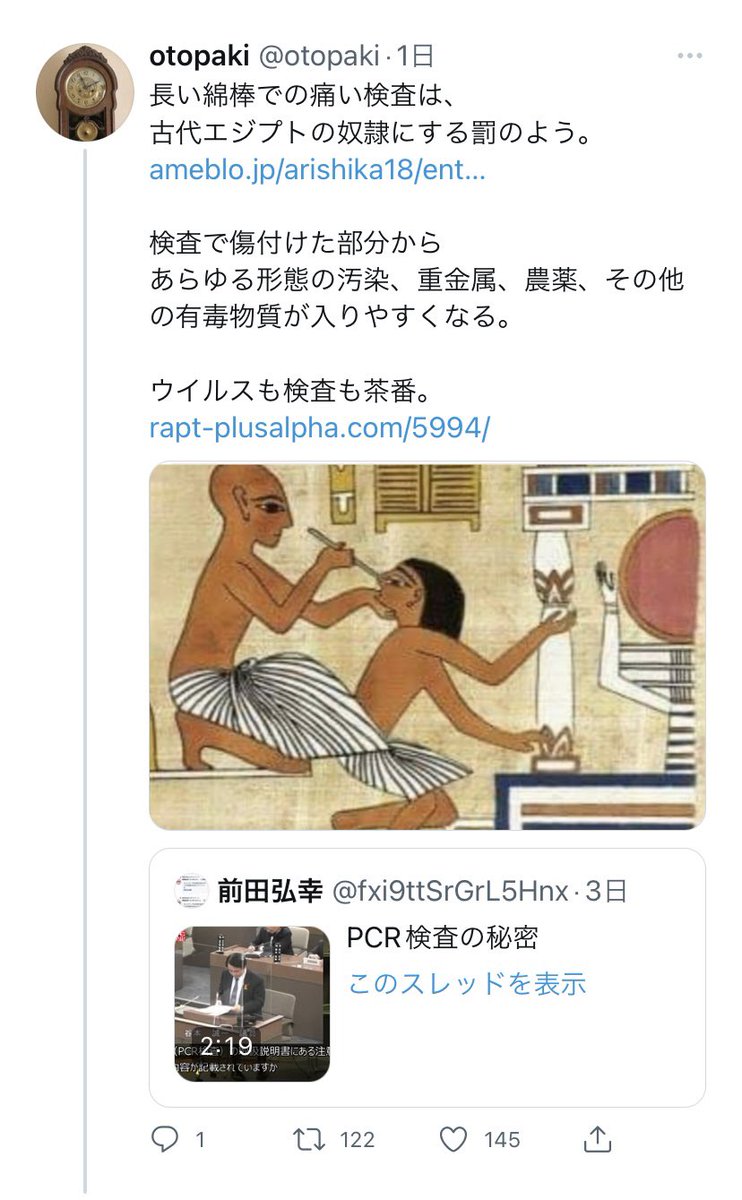This screenshot has width=742, height=1200.
Task: Click the otopaki display name
Action: point(201,56)
